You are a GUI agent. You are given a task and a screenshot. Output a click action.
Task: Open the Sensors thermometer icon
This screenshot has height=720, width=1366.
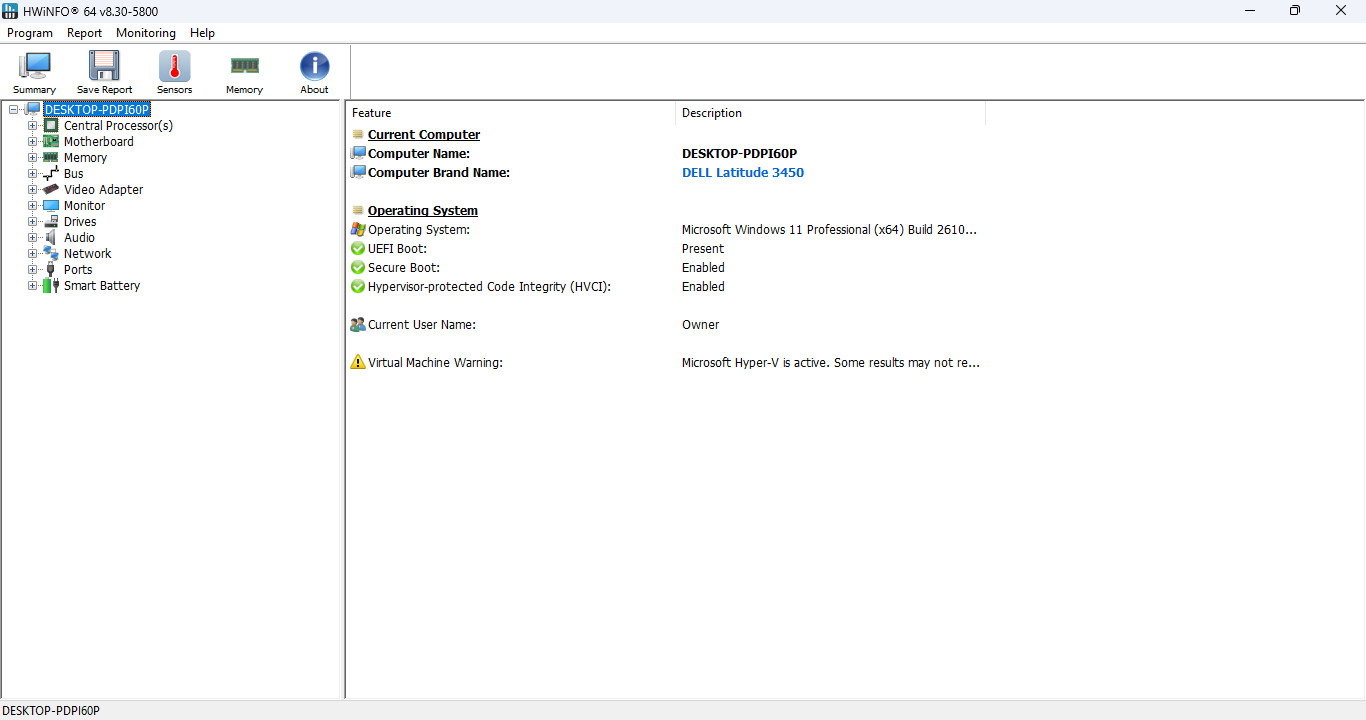(174, 66)
